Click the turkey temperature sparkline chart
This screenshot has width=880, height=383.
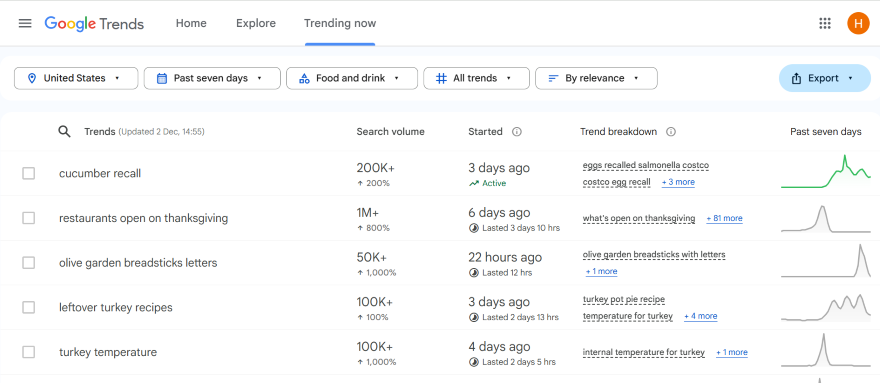pos(826,350)
